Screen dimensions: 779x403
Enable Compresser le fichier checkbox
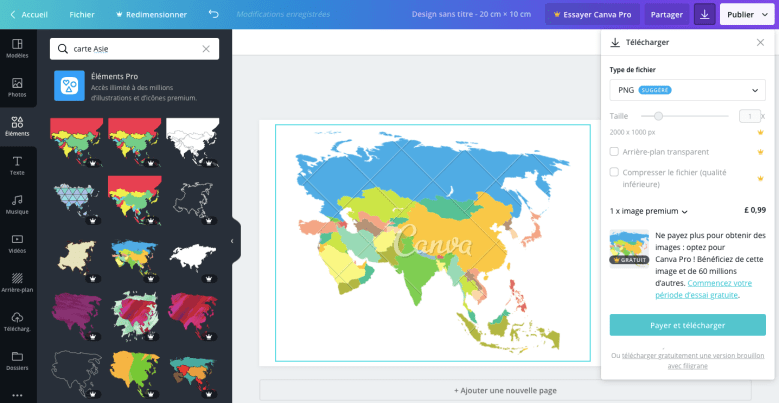614,172
